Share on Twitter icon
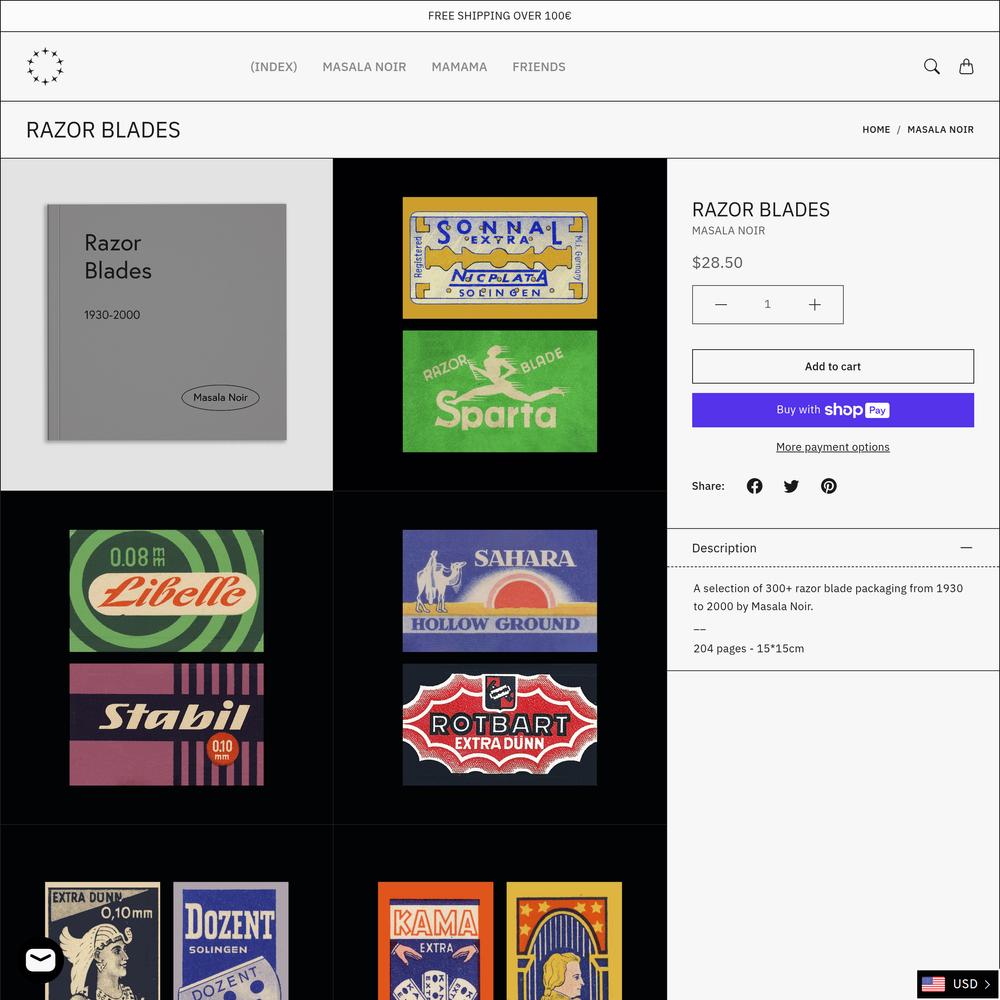This screenshot has width=1000, height=1000. tap(791, 486)
